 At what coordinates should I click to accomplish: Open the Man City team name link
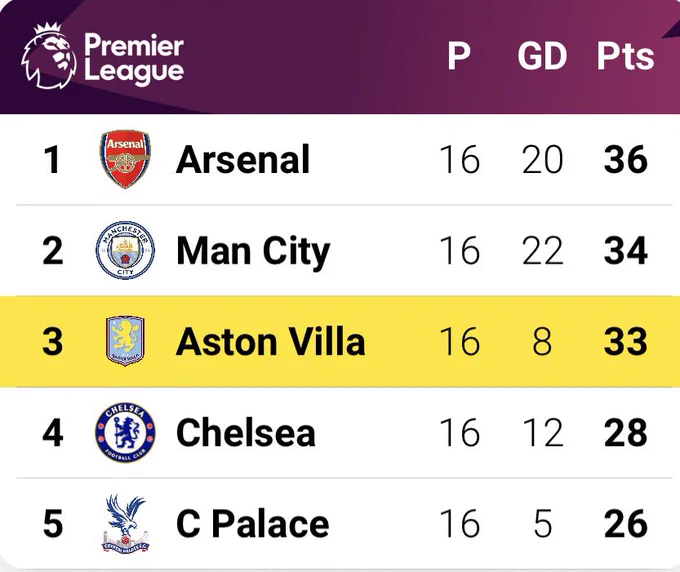coord(253,252)
